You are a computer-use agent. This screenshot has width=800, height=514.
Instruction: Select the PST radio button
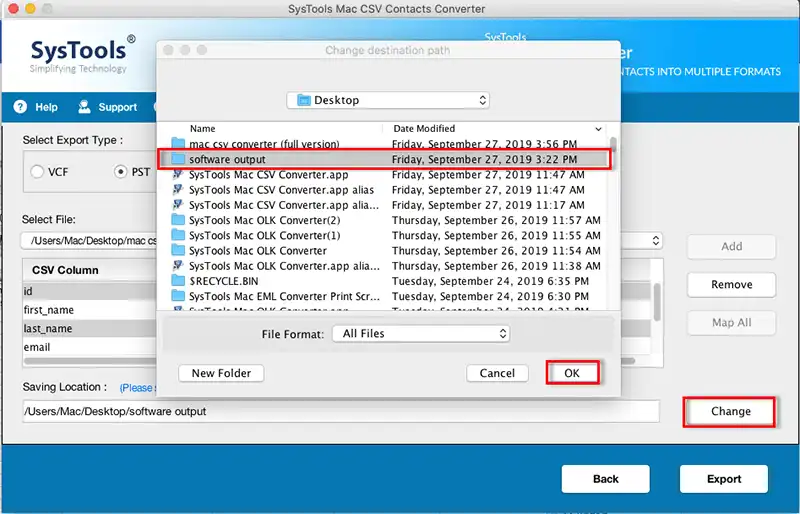click(120, 172)
